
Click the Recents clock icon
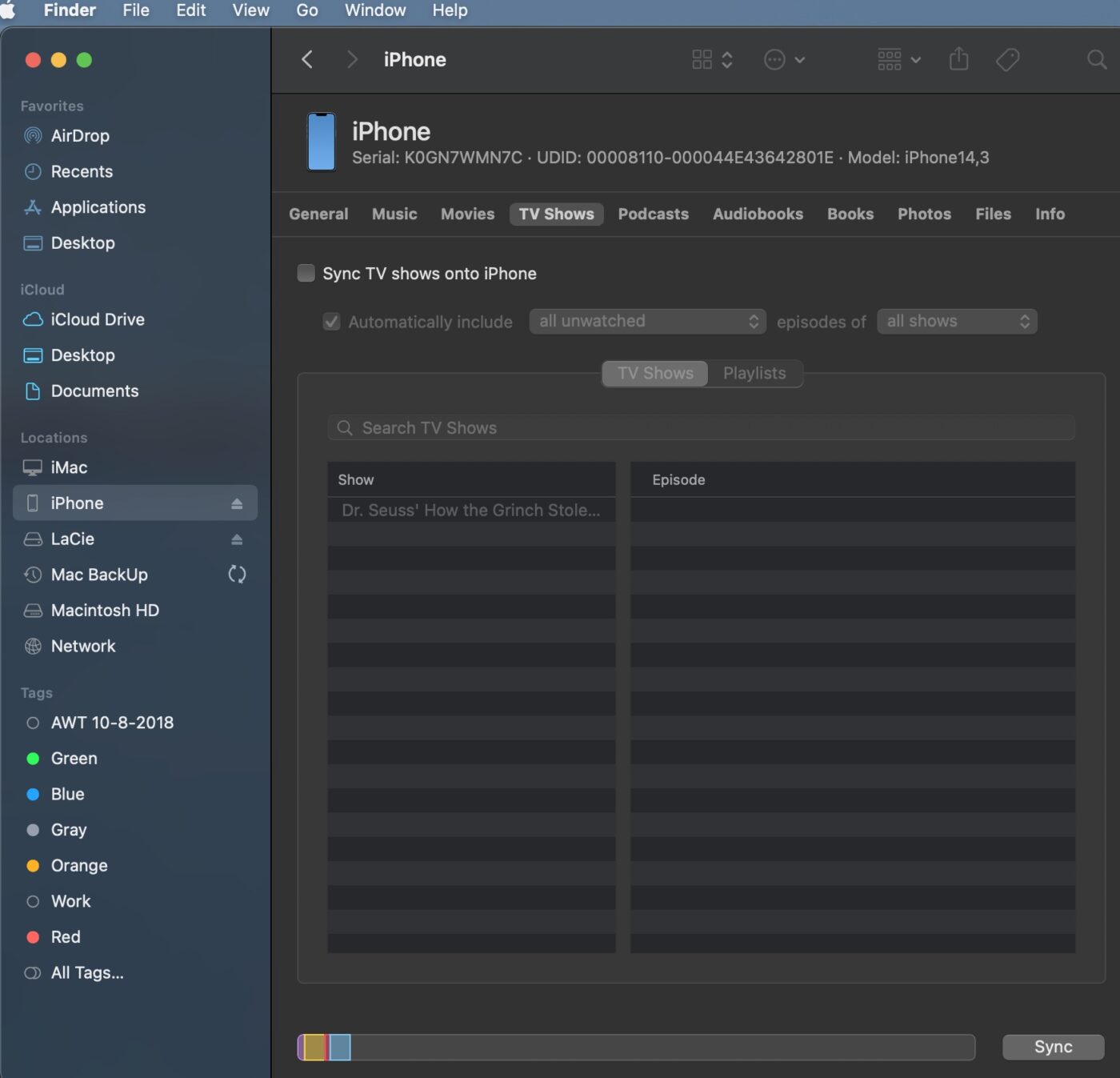coord(33,171)
